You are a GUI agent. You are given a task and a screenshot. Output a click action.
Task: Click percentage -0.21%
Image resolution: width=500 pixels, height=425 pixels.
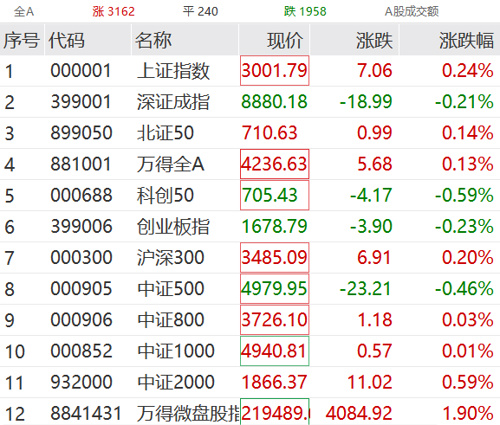point(464,102)
